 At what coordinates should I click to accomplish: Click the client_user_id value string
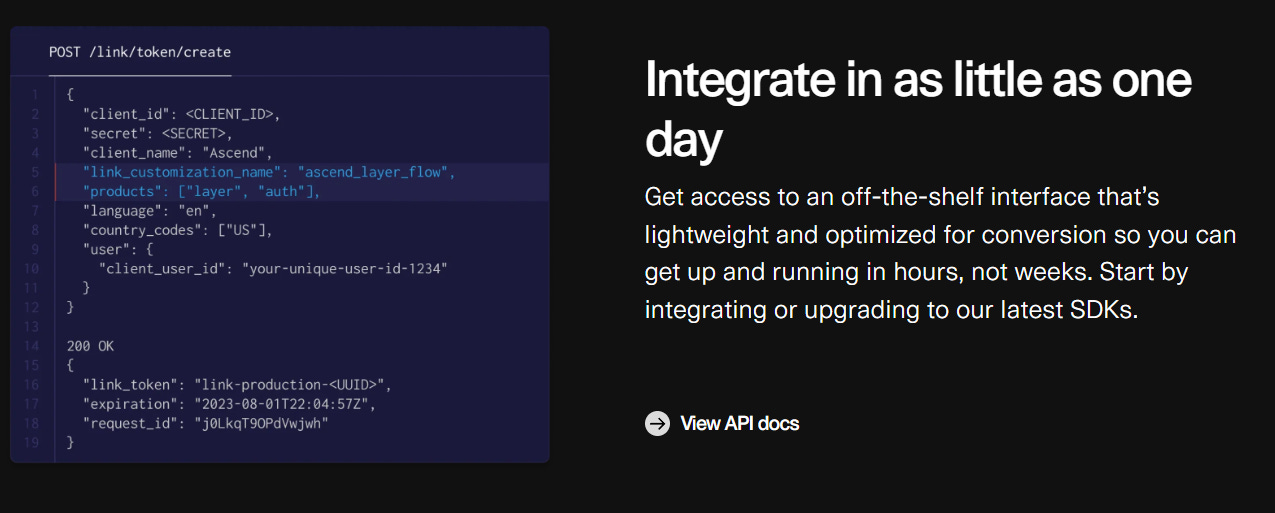pyautogui.click(x=345, y=269)
